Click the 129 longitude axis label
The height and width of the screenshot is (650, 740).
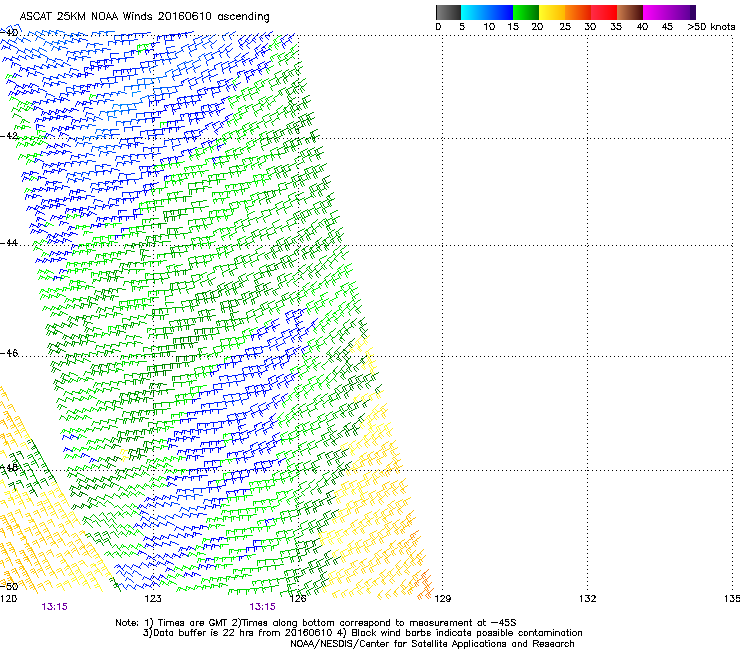click(x=442, y=599)
